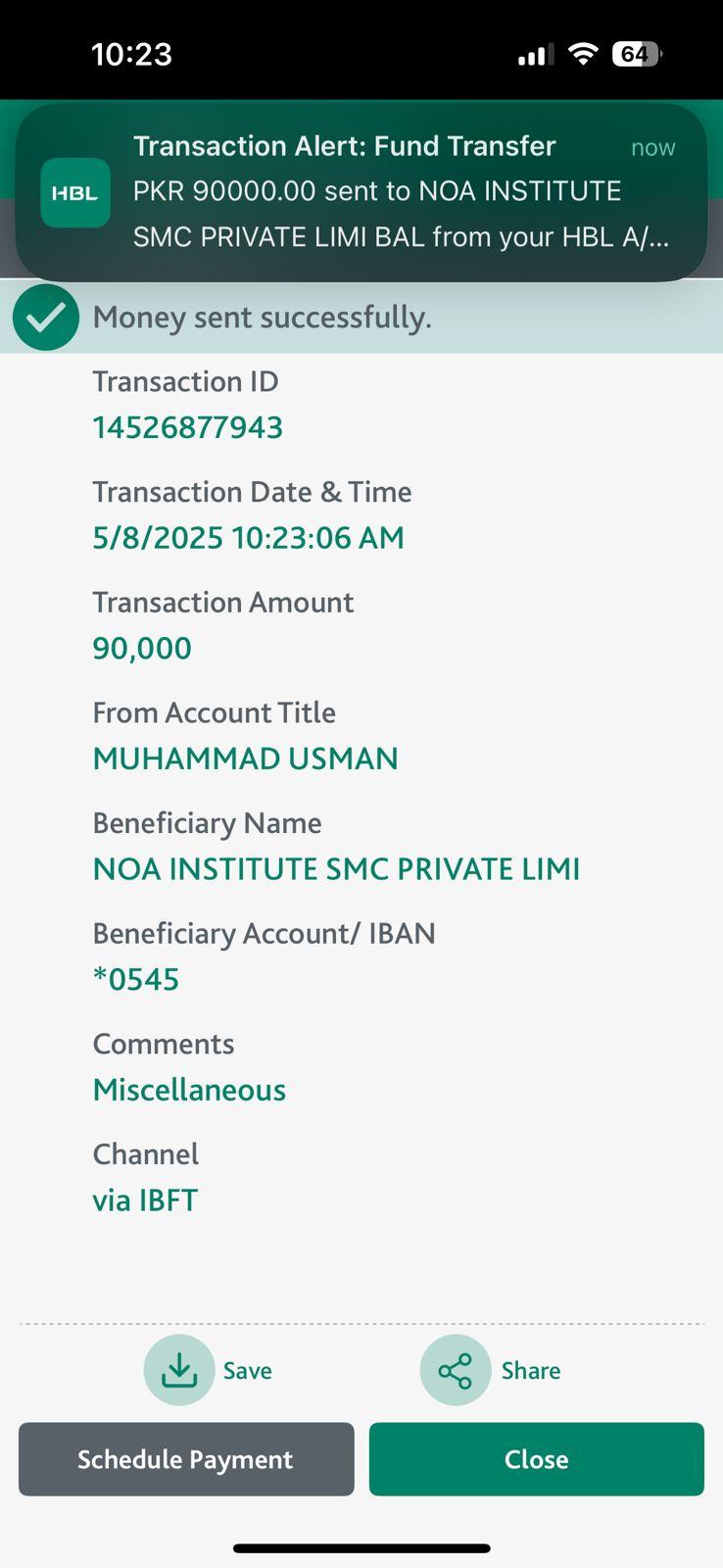The image size is (723, 1568).
Task: Tap the green success checkmark icon
Action: click(46, 318)
